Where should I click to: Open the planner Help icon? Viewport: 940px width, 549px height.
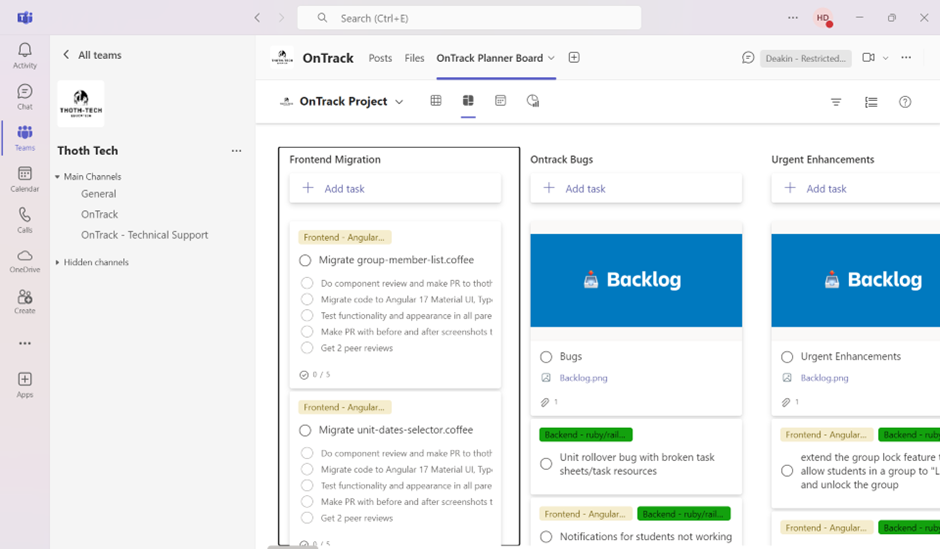click(905, 102)
